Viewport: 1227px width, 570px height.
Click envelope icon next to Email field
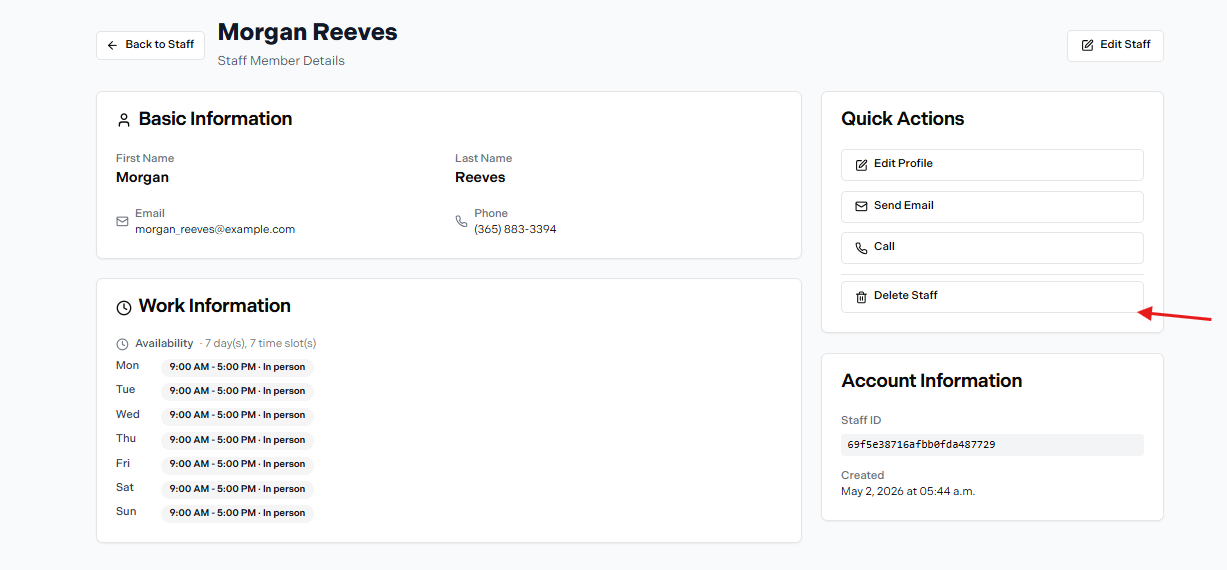pos(122,221)
